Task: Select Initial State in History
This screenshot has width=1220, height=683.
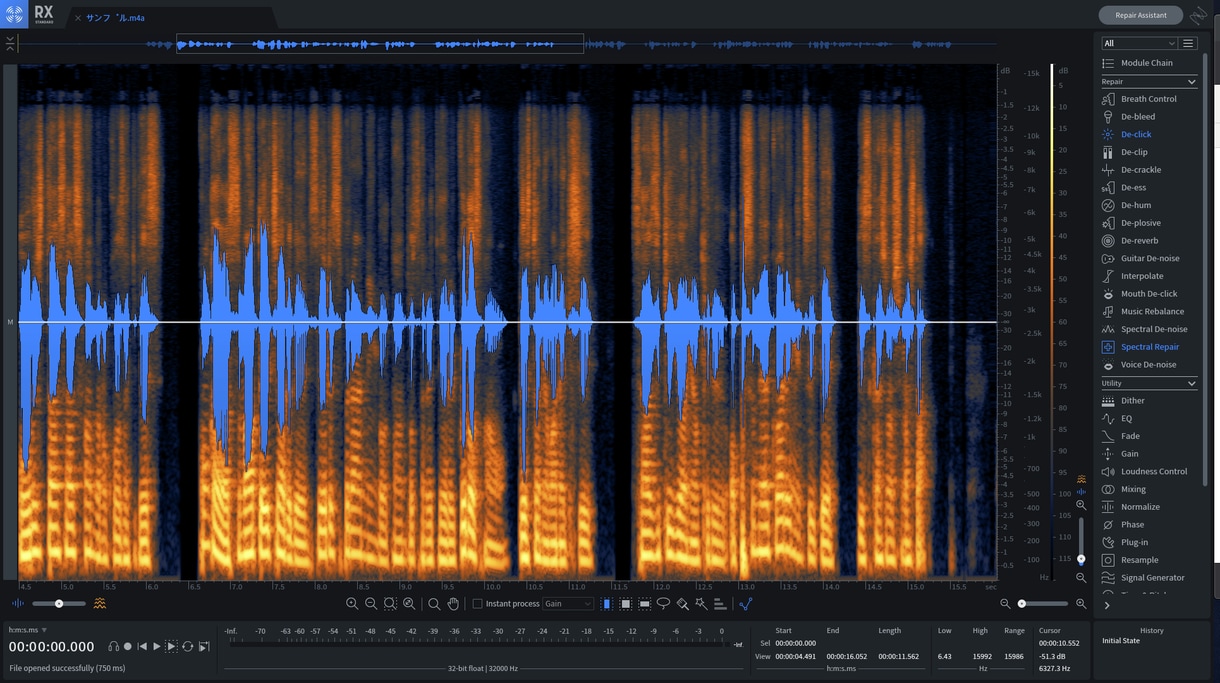Action: click(1121, 641)
